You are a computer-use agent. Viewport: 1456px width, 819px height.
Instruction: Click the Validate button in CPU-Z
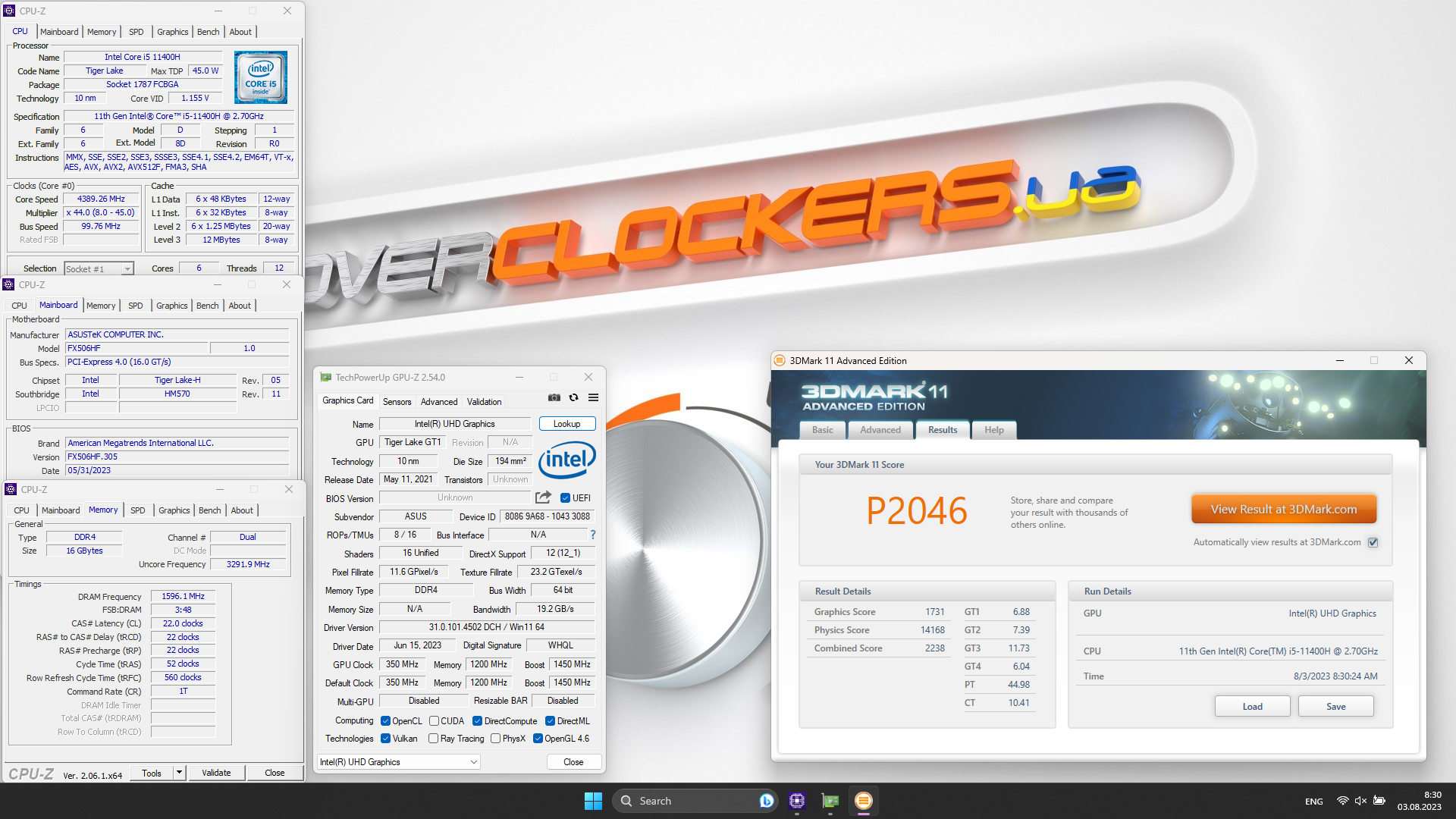click(x=216, y=773)
